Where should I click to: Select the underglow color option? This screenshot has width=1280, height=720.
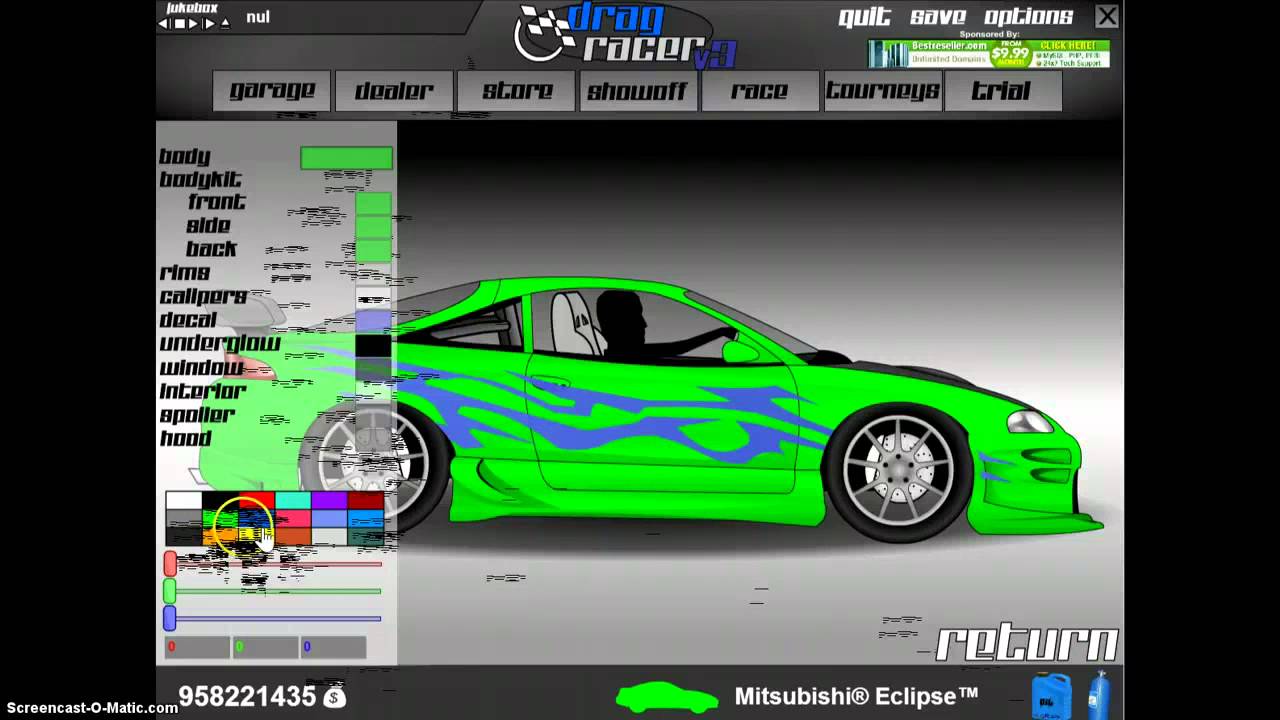[x=220, y=344]
